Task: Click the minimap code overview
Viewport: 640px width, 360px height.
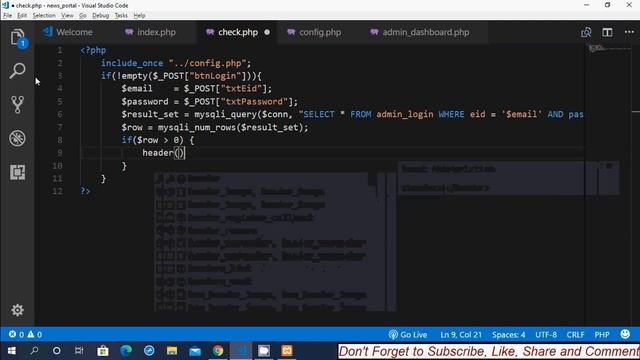Action: coord(608,50)
